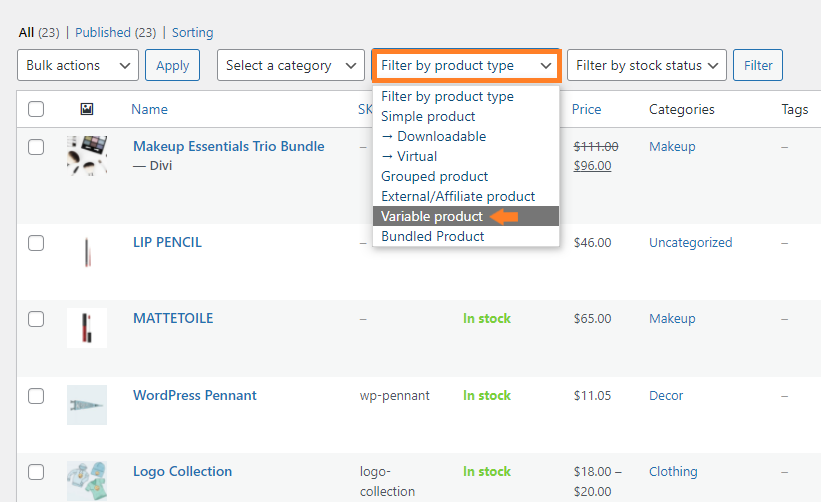Select Variable product option
The height and width of the screenshot is (502, 821).
466,216
